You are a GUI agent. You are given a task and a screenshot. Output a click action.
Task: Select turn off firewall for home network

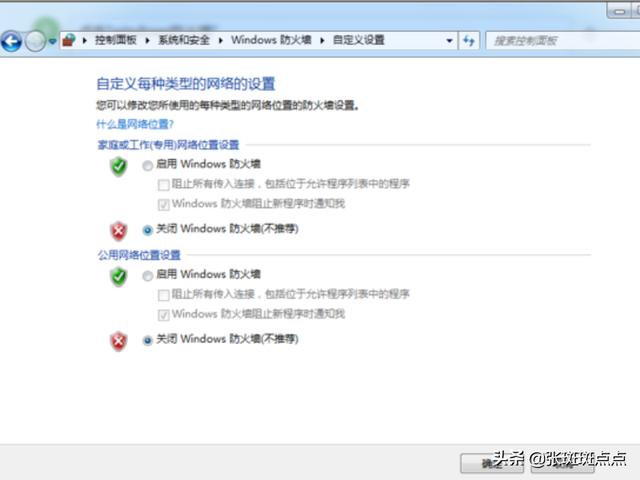pos(148,229)
